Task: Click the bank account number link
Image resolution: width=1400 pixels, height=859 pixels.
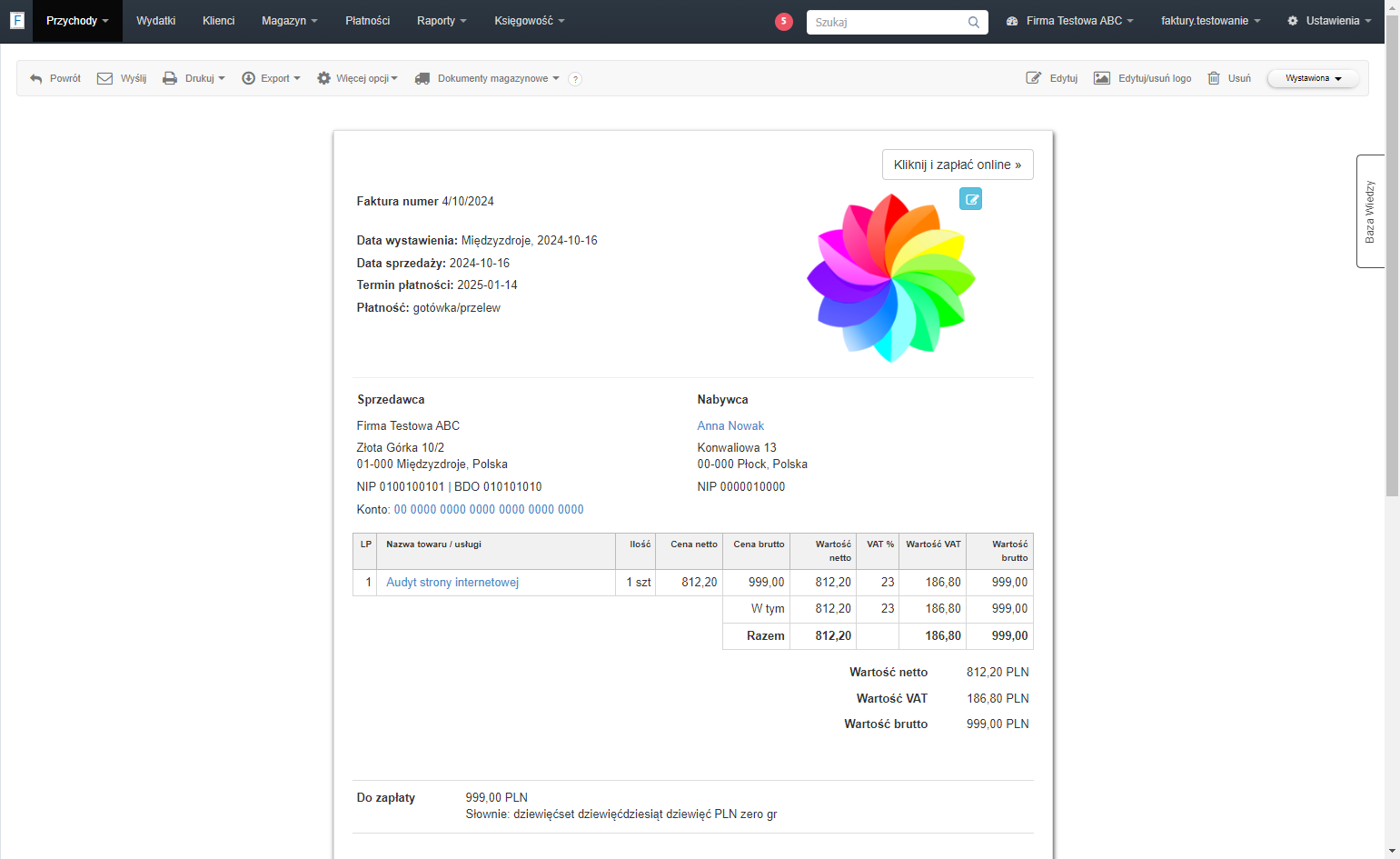Action: [489, 510]
